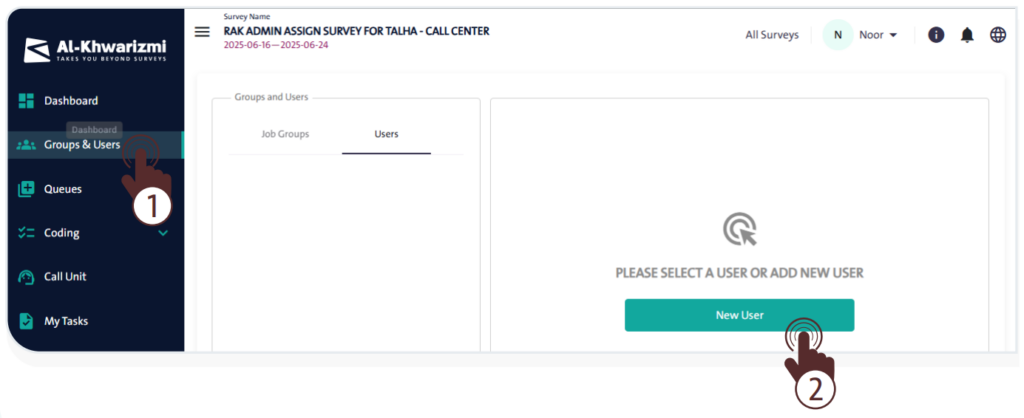Screen dimensions: 1024x418
Task: Toggle the hamburger menu sidebar
Action: point(202,32)
